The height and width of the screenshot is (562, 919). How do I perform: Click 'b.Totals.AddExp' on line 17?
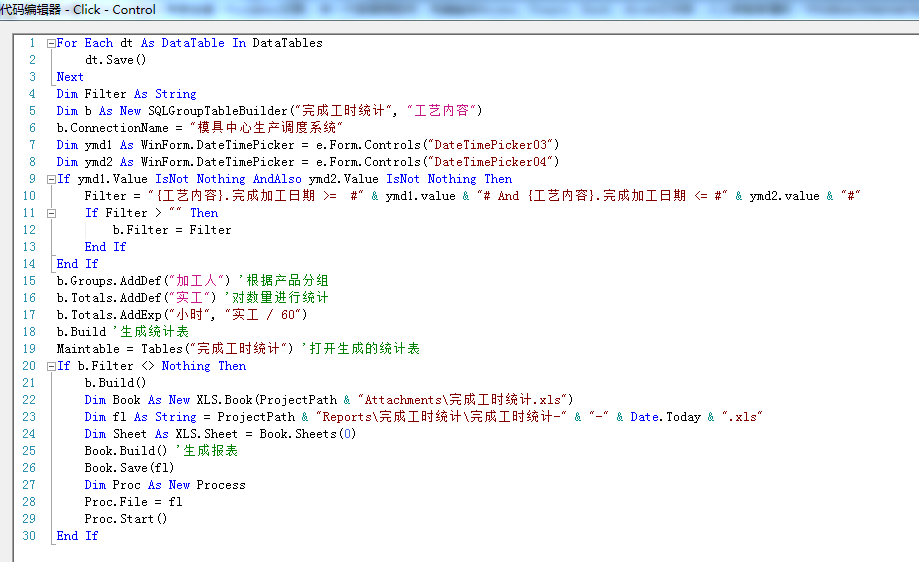[x=108, y=315]
